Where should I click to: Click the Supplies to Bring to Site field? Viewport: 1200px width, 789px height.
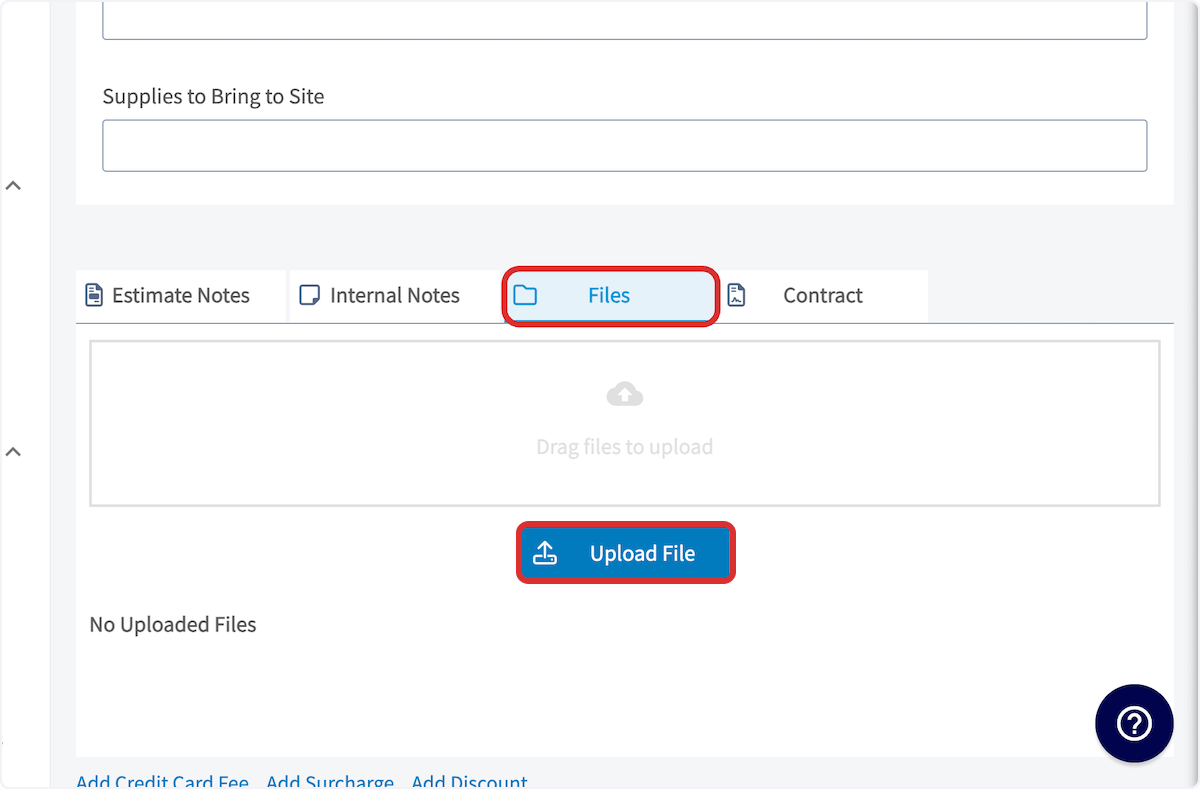click(x=624, y=146)
